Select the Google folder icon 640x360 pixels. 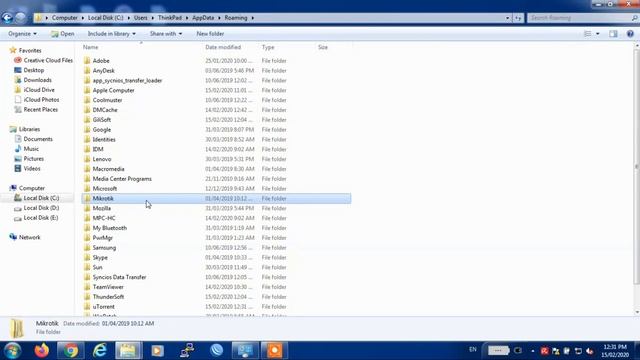(87, 129)
